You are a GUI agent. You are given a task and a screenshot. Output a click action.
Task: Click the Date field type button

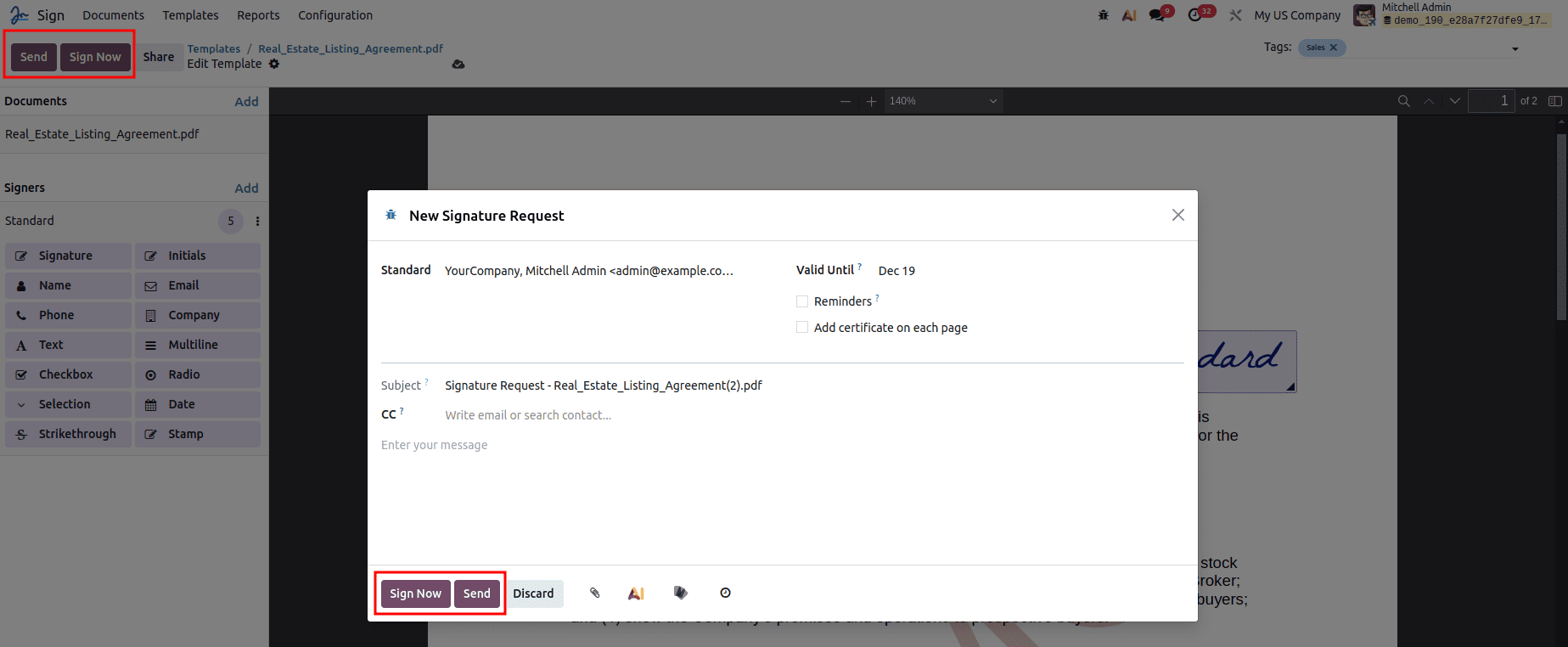(198, 404)
